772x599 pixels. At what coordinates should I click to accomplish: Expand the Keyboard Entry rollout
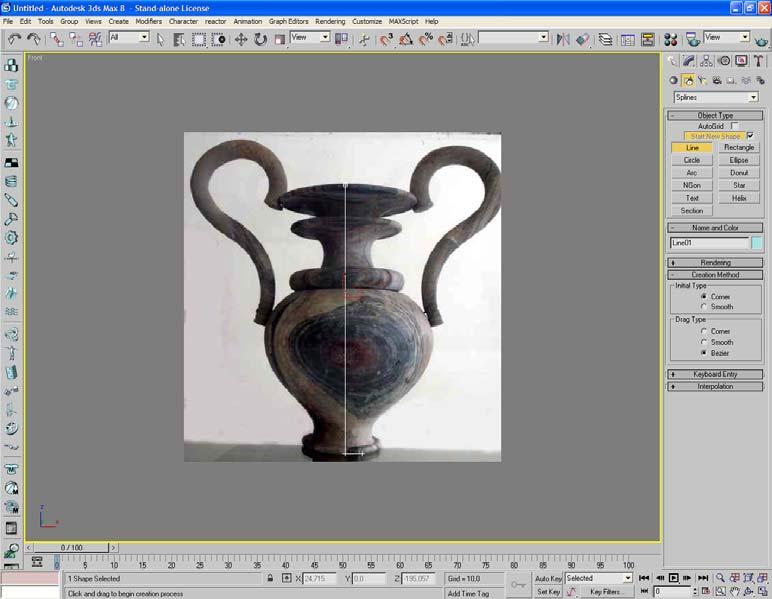tap(715, 374)
